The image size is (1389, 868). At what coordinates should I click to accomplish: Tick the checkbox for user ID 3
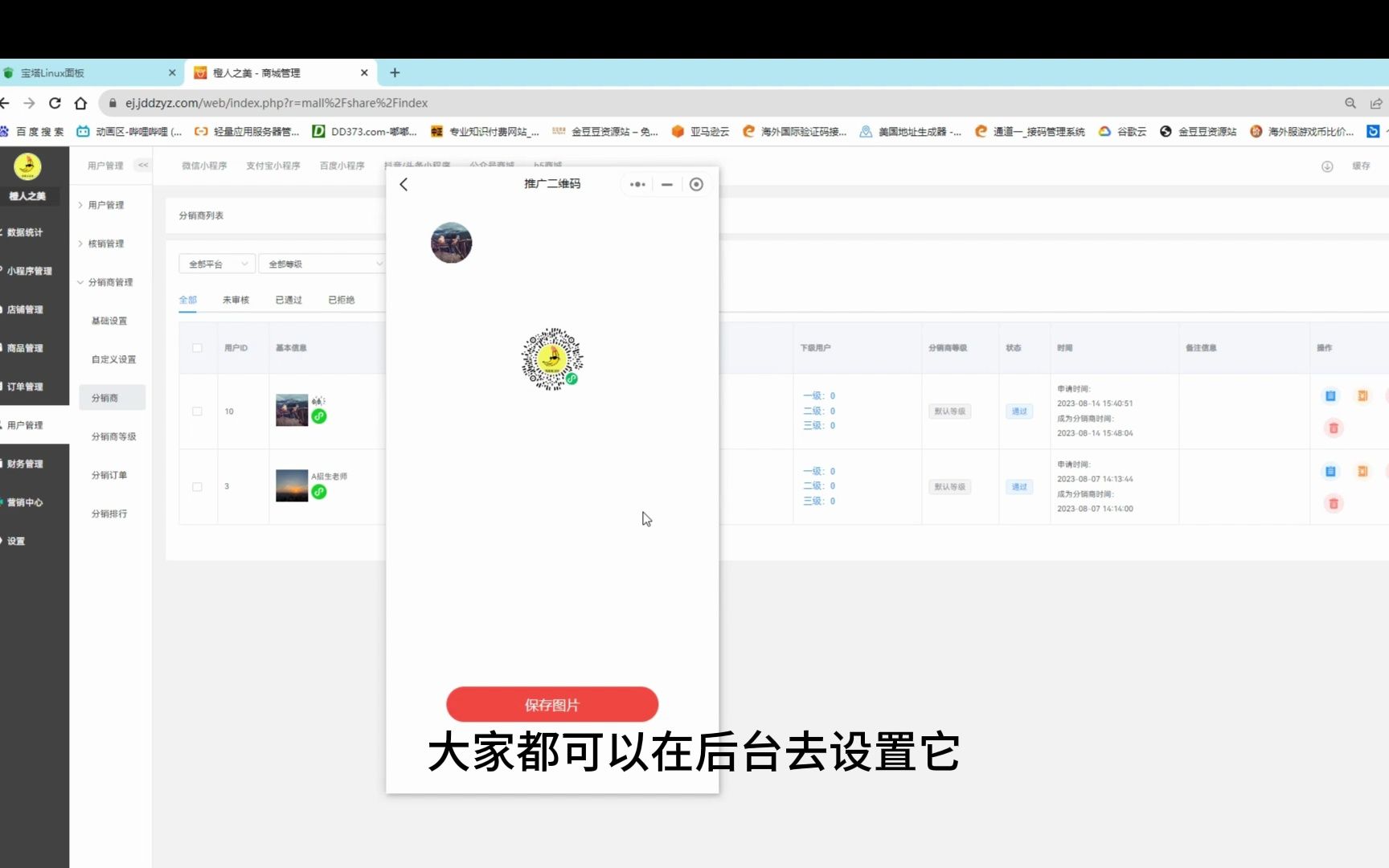[x=197, y=487]
